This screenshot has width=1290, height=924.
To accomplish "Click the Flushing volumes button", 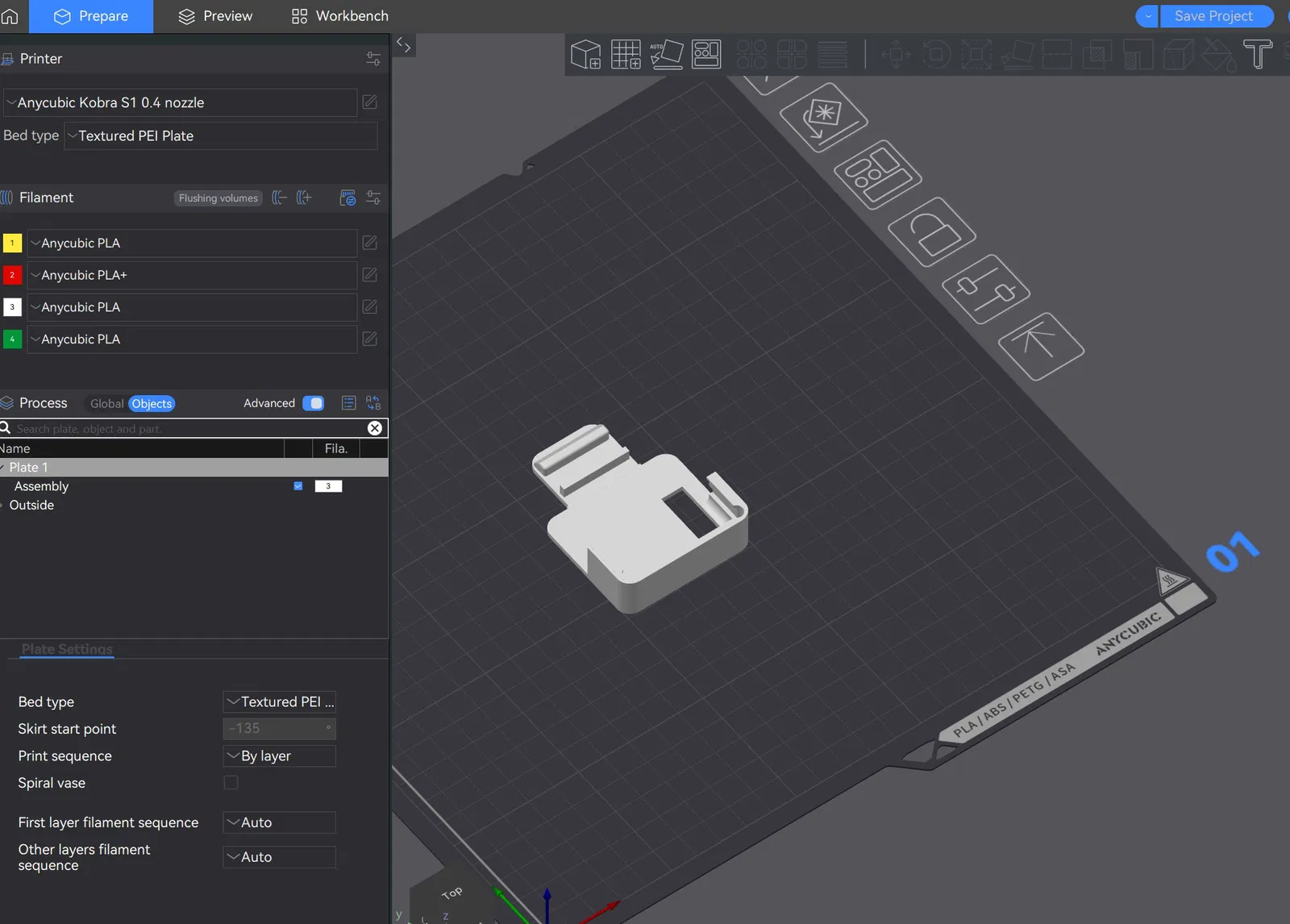I will point(218,198).
